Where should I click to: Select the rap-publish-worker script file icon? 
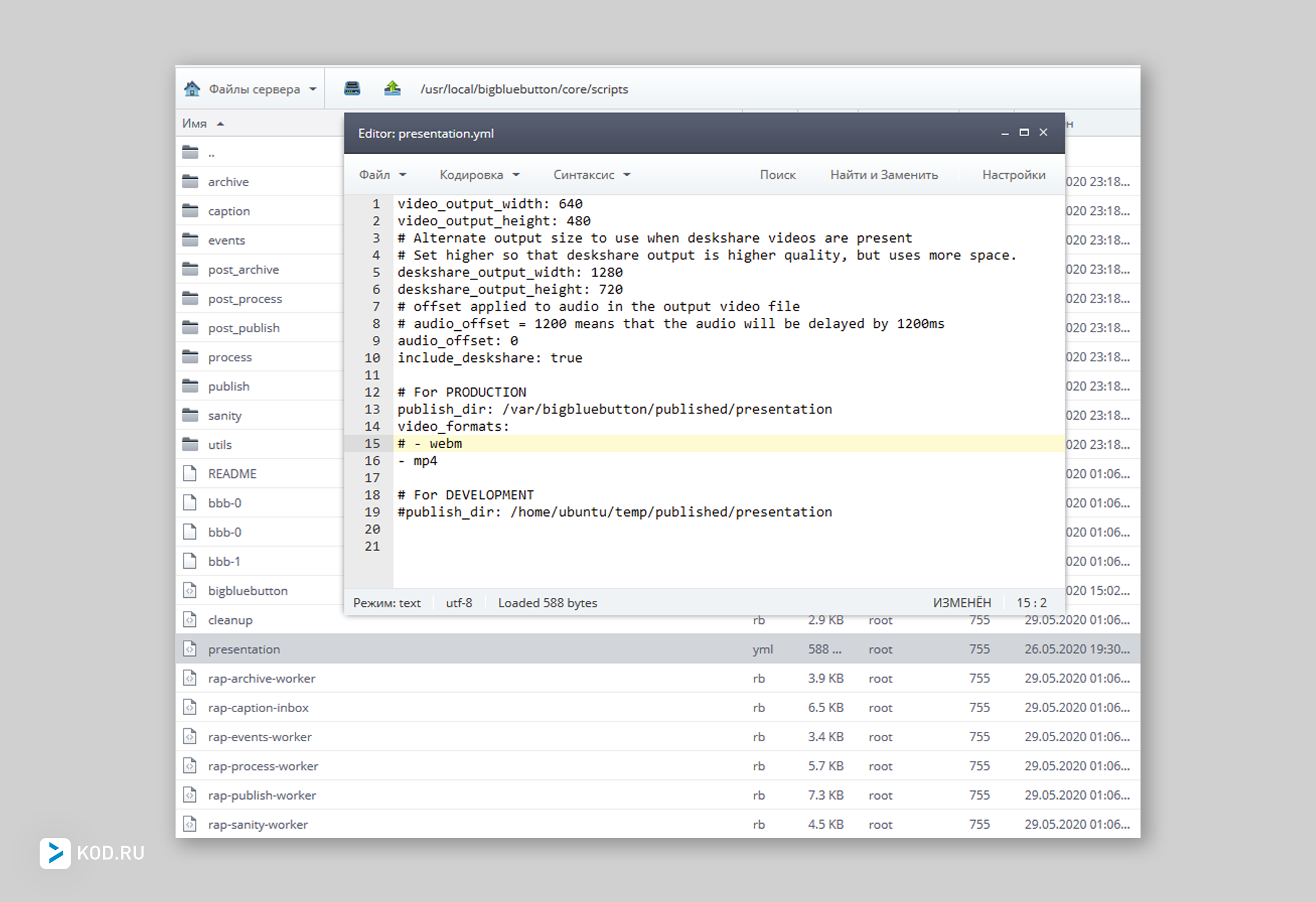[190, 795]
